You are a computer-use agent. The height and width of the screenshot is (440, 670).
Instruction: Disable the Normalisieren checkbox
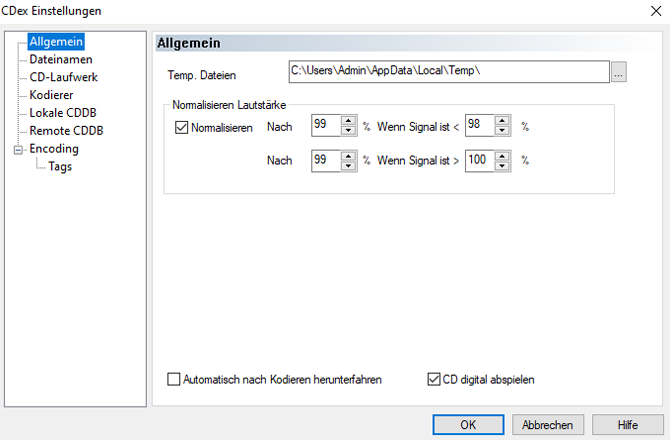[181, 128]
